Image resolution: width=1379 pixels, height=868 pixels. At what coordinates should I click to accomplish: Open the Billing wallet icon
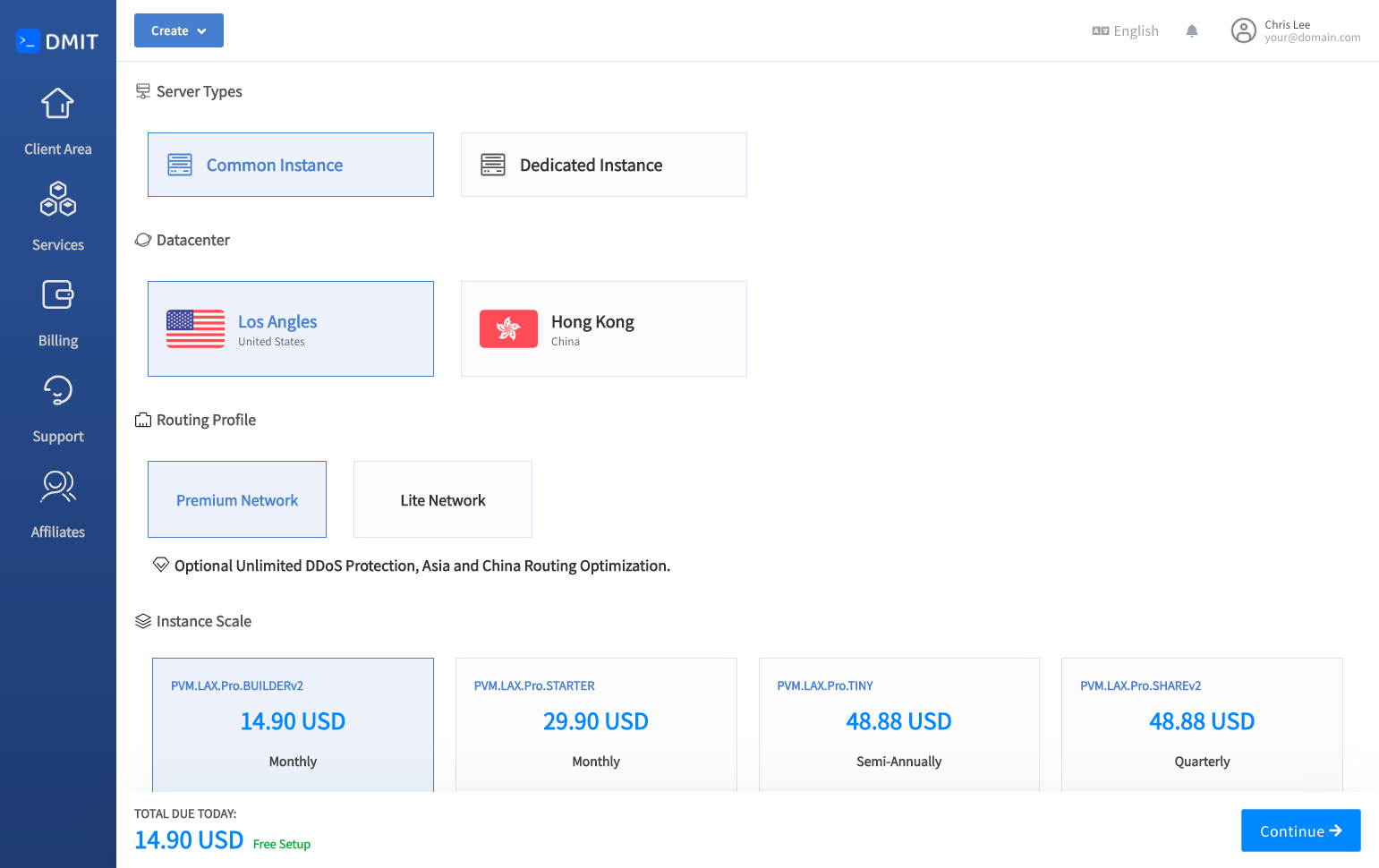tap(57, 295)
